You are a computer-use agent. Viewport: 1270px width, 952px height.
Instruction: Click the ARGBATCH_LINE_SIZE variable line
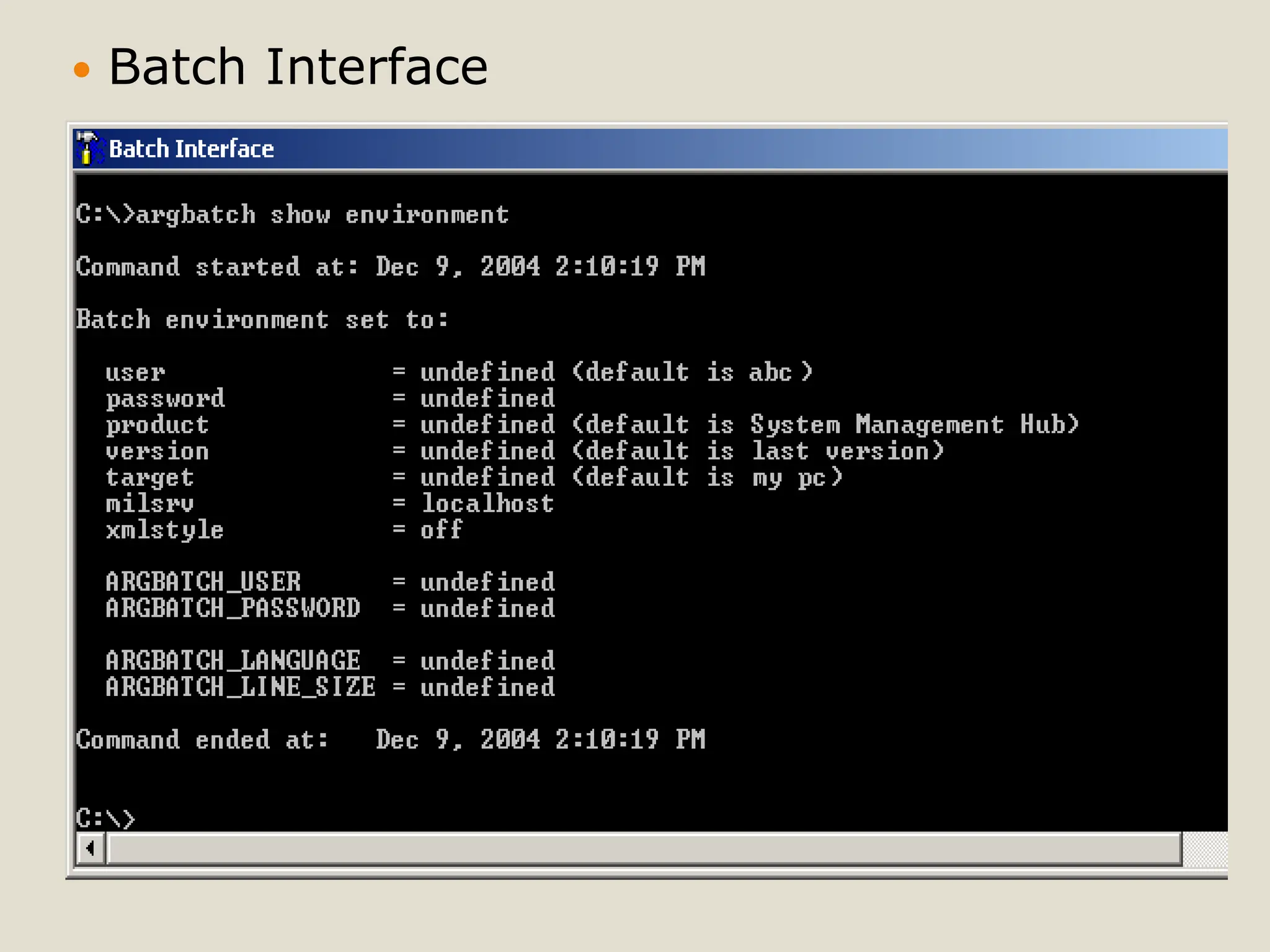pyautogui.click(x=330, y=687)
